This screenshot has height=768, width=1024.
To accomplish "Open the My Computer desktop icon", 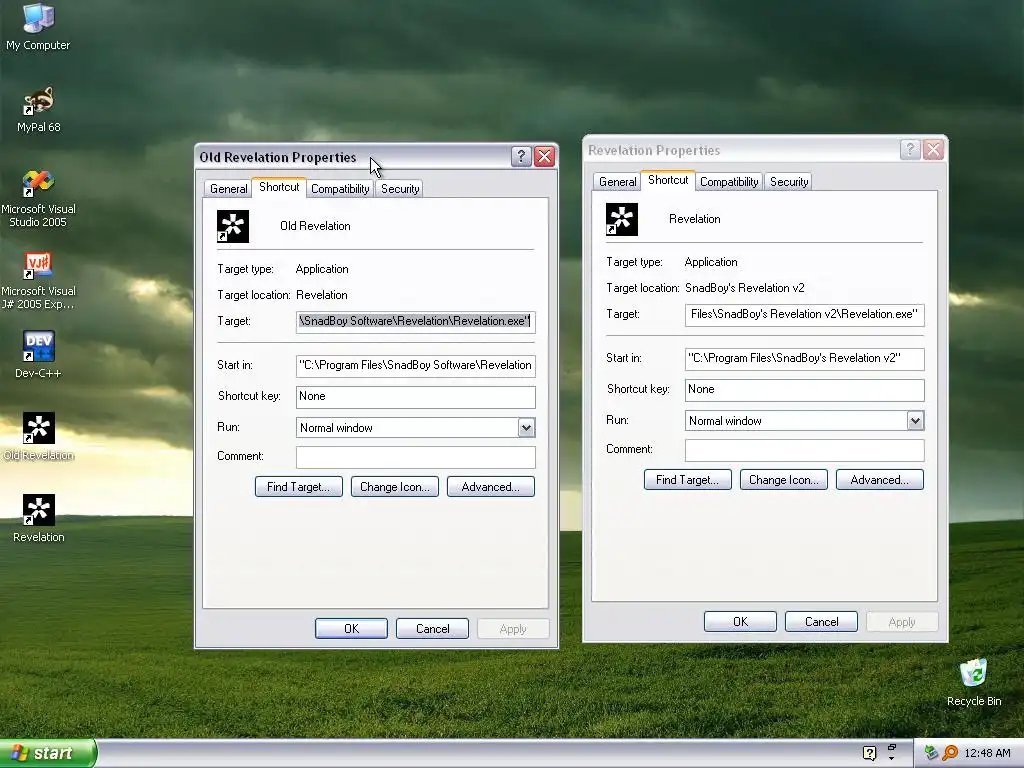I will (x=38, y=26).
